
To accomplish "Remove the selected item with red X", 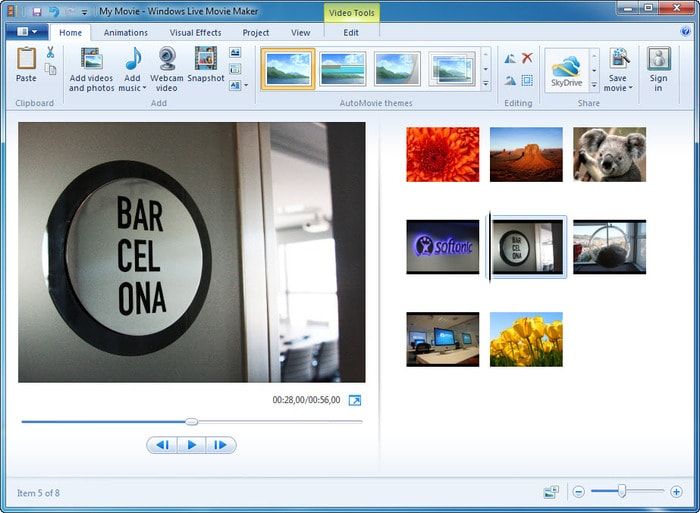I will click(527, 58).
